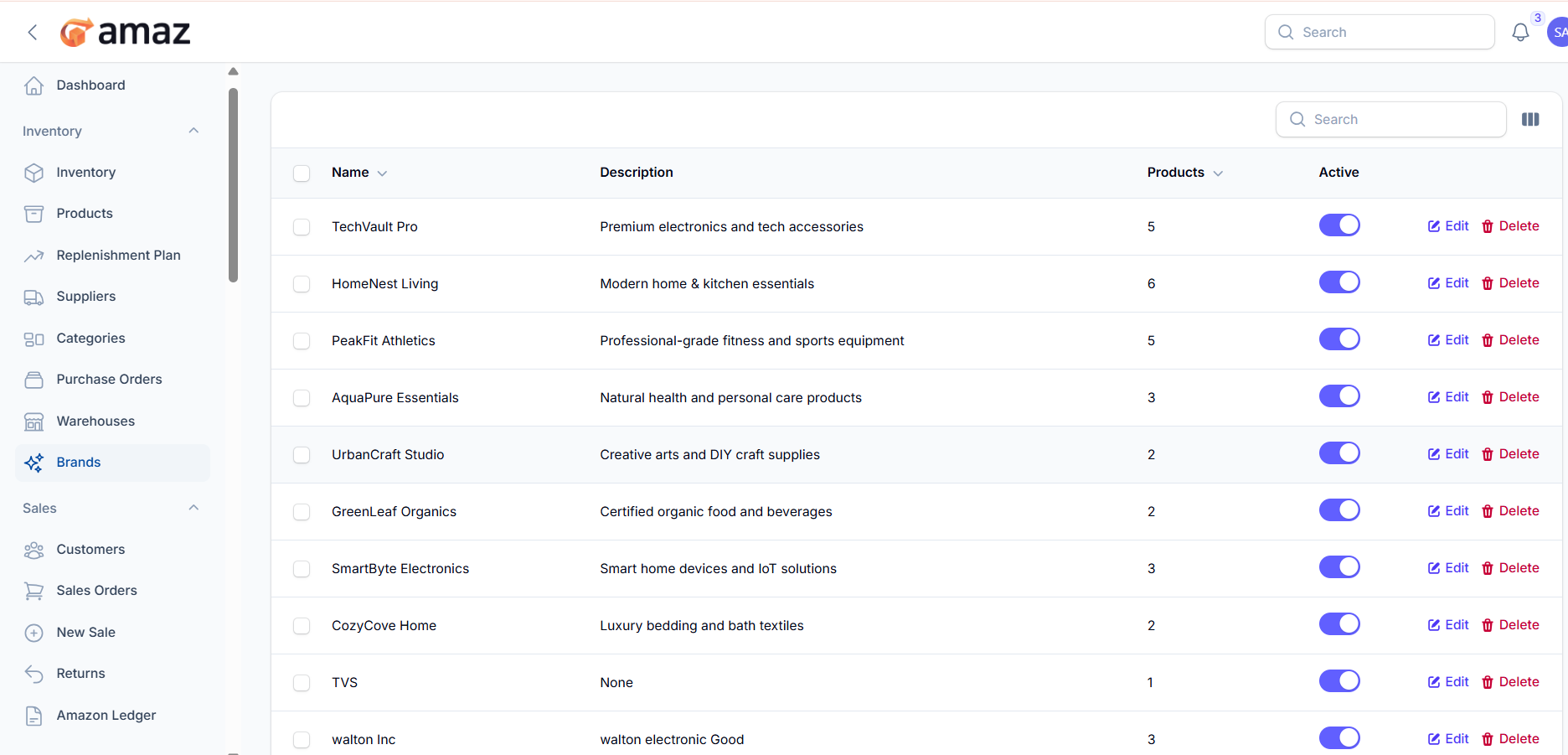This screenshot has width=1568, height=755.
Task: Click the notification bell icon
Action: (1519, 33)
